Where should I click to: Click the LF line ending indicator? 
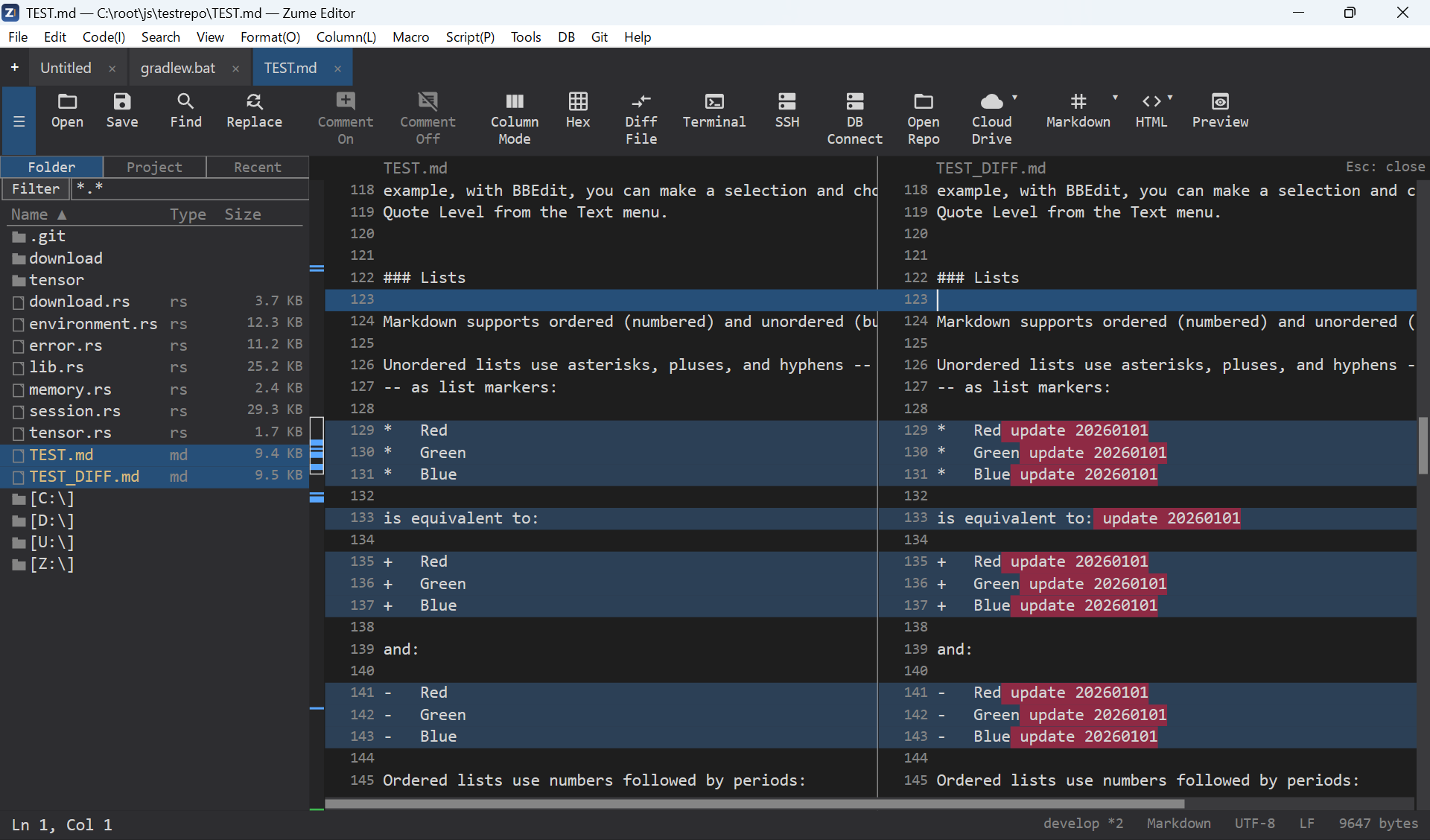coord(1306,824)
